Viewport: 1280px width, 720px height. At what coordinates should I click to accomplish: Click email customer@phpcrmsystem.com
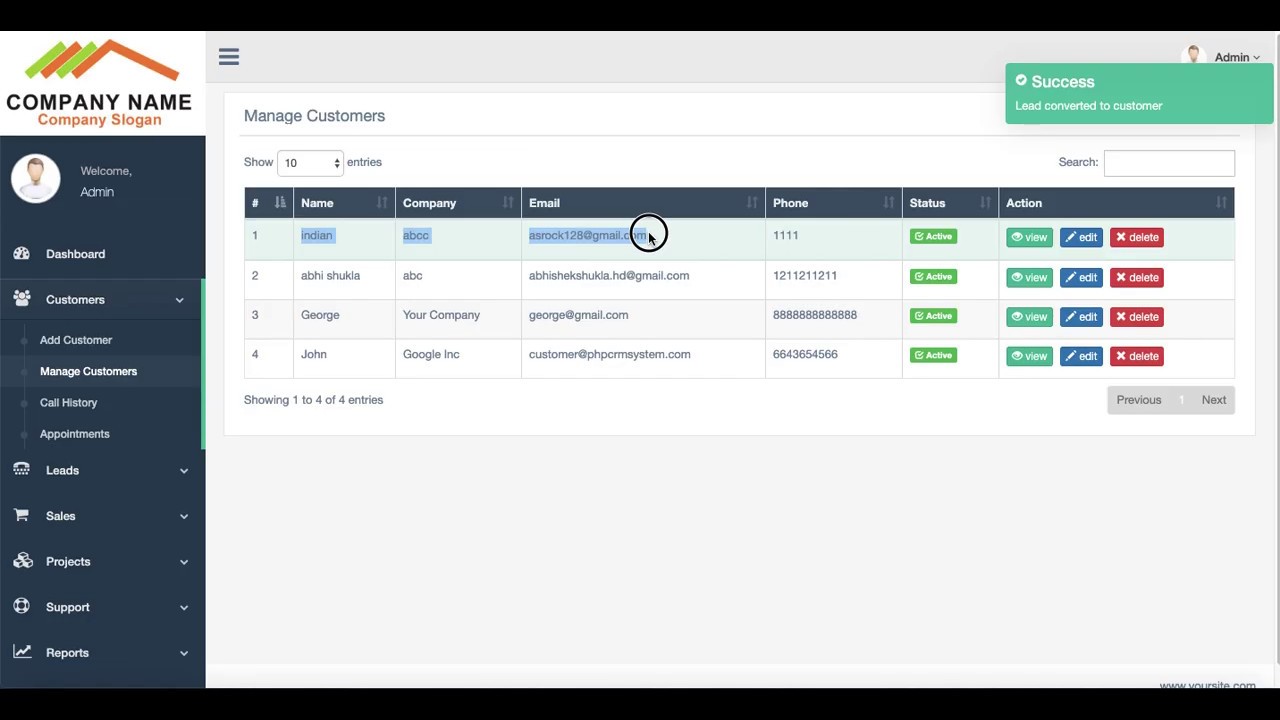(609, 354)
